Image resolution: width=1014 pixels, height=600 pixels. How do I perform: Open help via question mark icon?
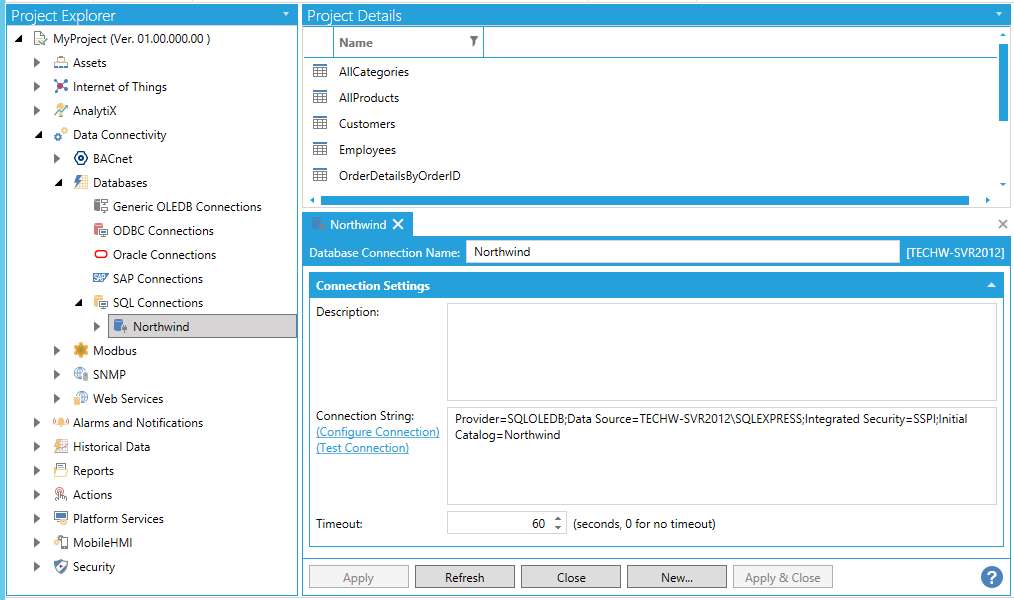[991, 577]
